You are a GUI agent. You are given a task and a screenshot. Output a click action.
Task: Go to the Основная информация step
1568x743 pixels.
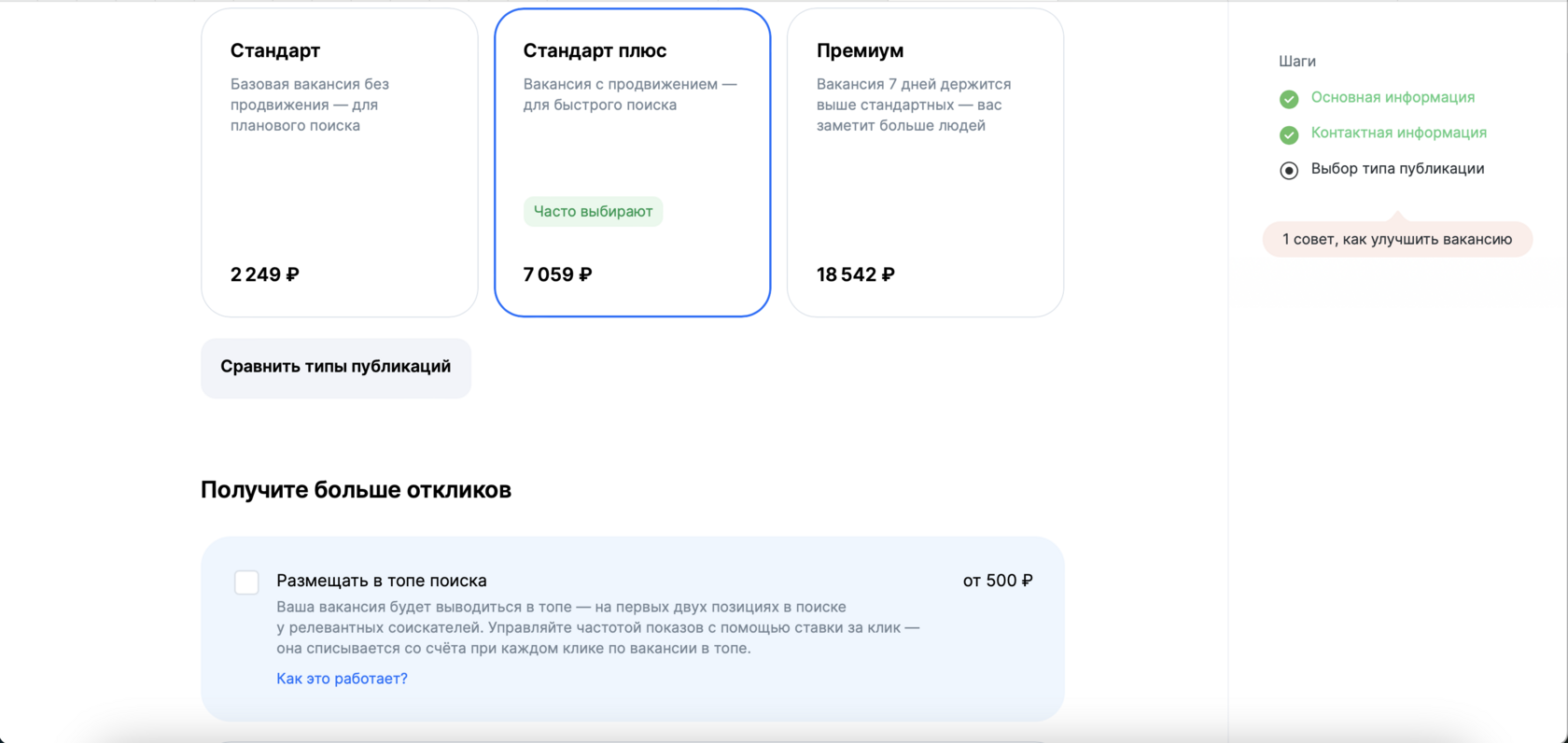1393,97
